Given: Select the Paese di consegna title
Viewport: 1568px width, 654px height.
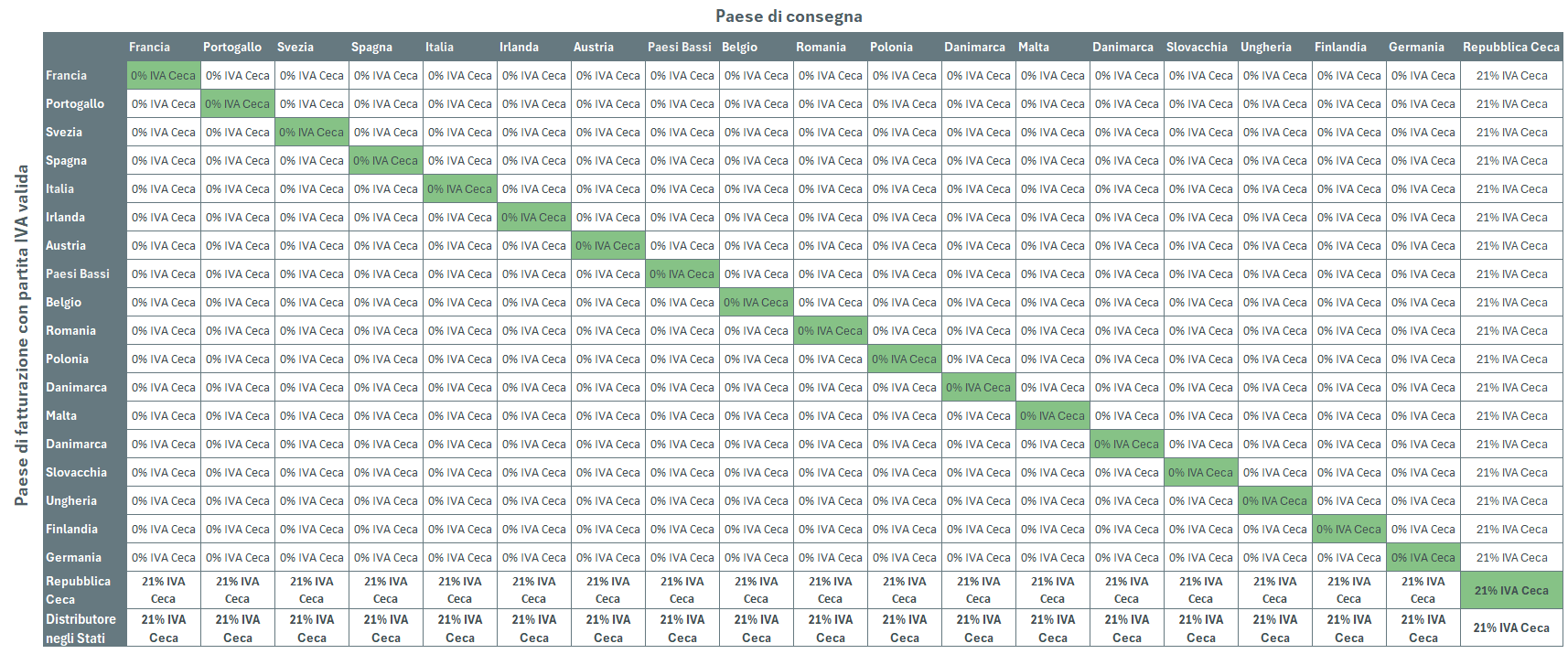Looking at the screenshot, I should [x=789, y=16].
